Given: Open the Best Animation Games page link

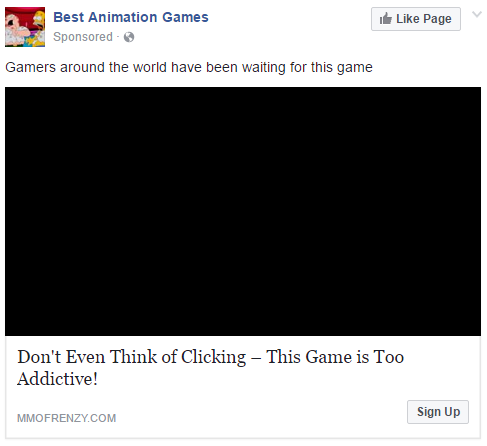Looking at the screenshot, I should tap(131, 17).
